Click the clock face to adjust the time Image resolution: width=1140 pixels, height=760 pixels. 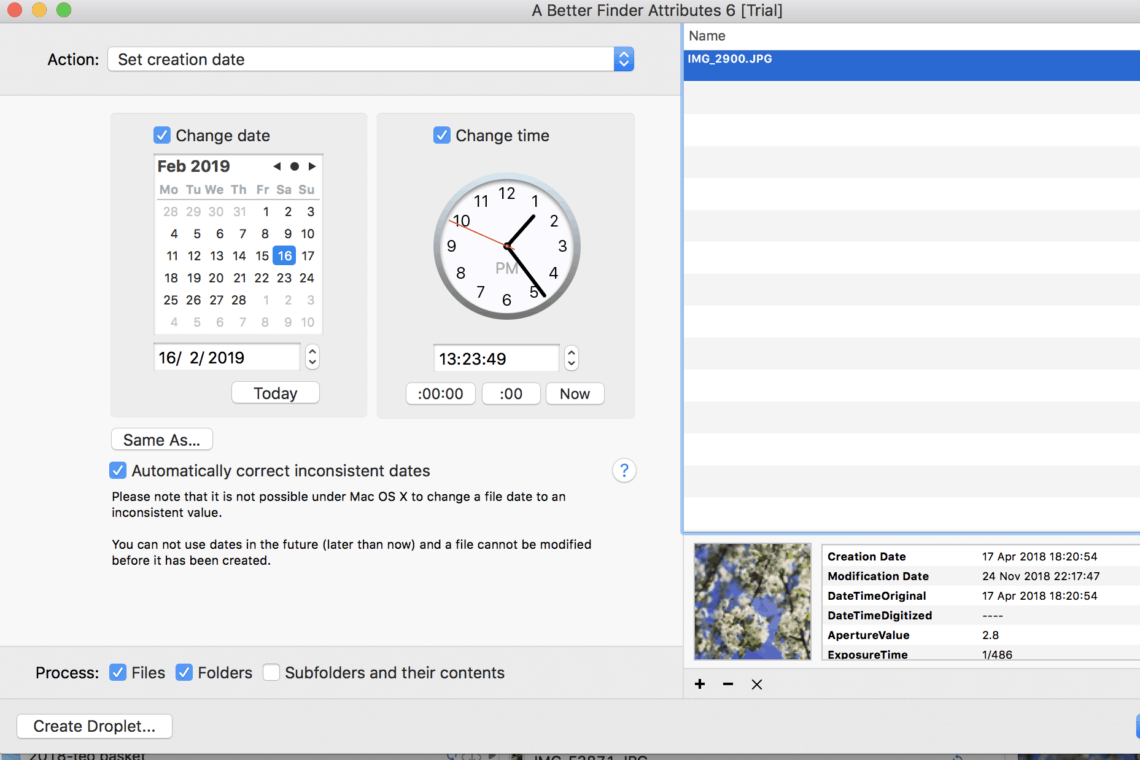(x=506, y=247)
